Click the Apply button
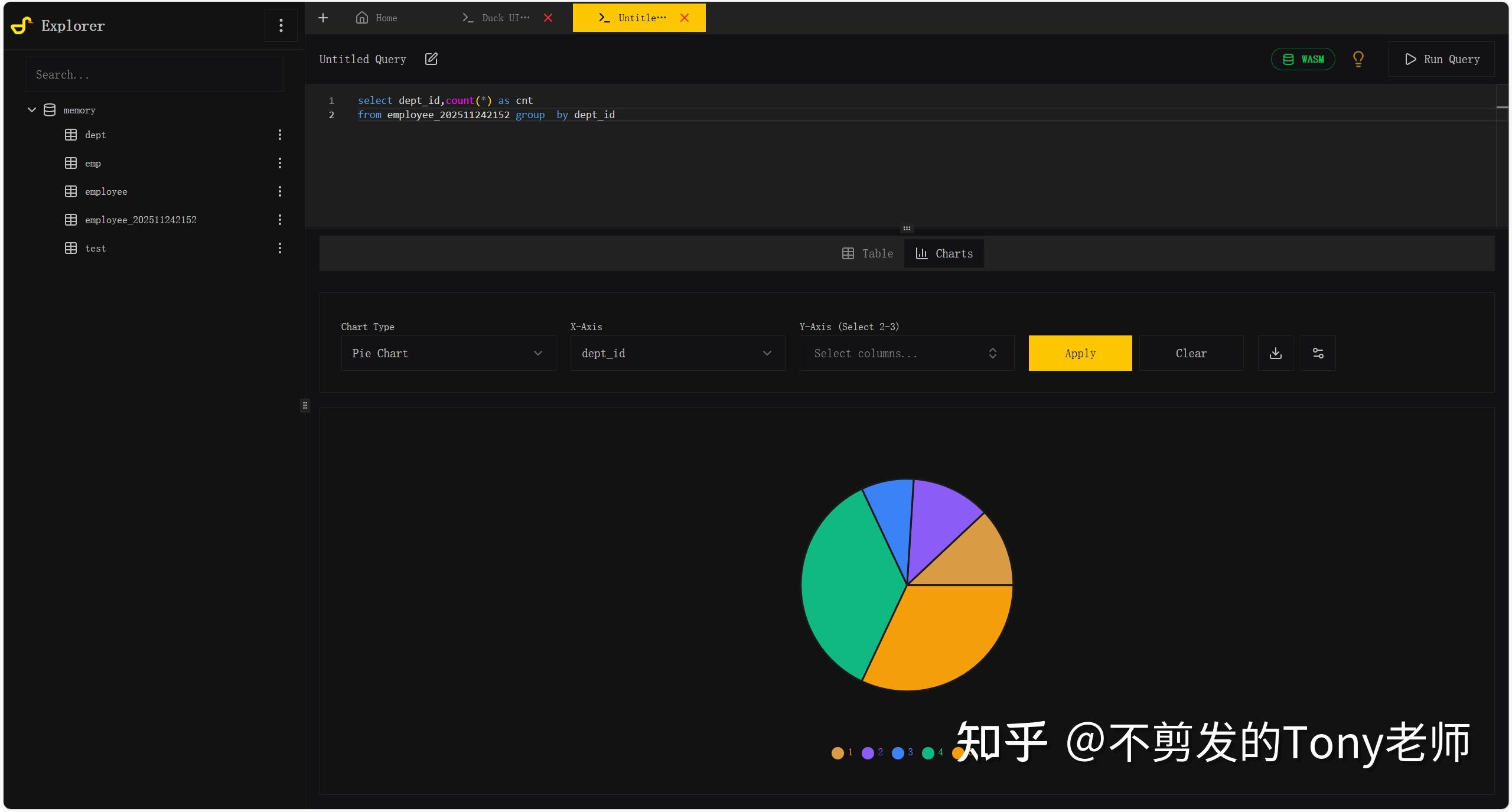Screen dimensions: 1512x812 click(x=1080, y=353)
